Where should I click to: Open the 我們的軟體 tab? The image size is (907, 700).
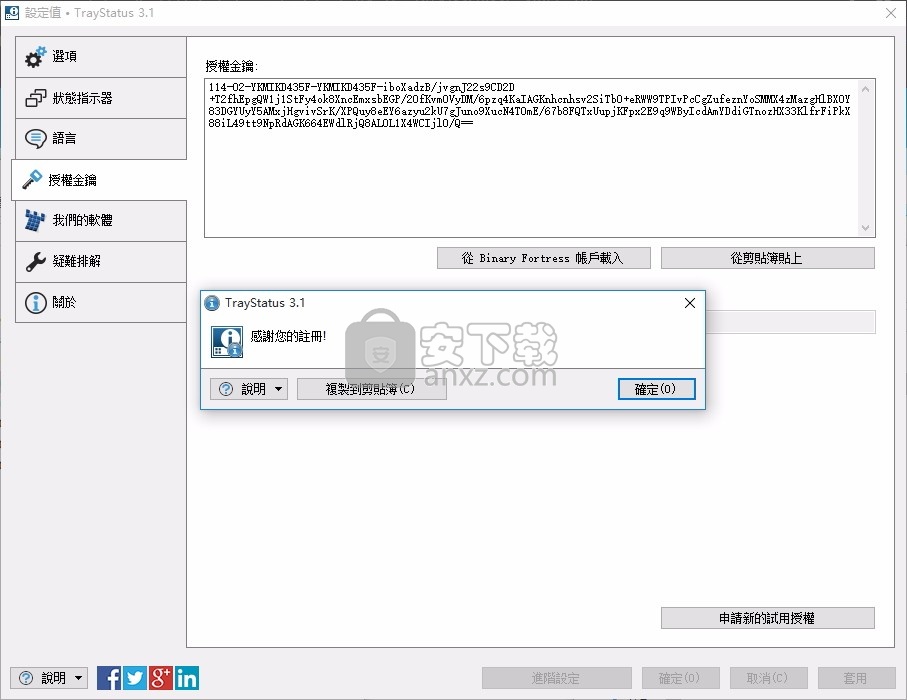tap(101, 220)
